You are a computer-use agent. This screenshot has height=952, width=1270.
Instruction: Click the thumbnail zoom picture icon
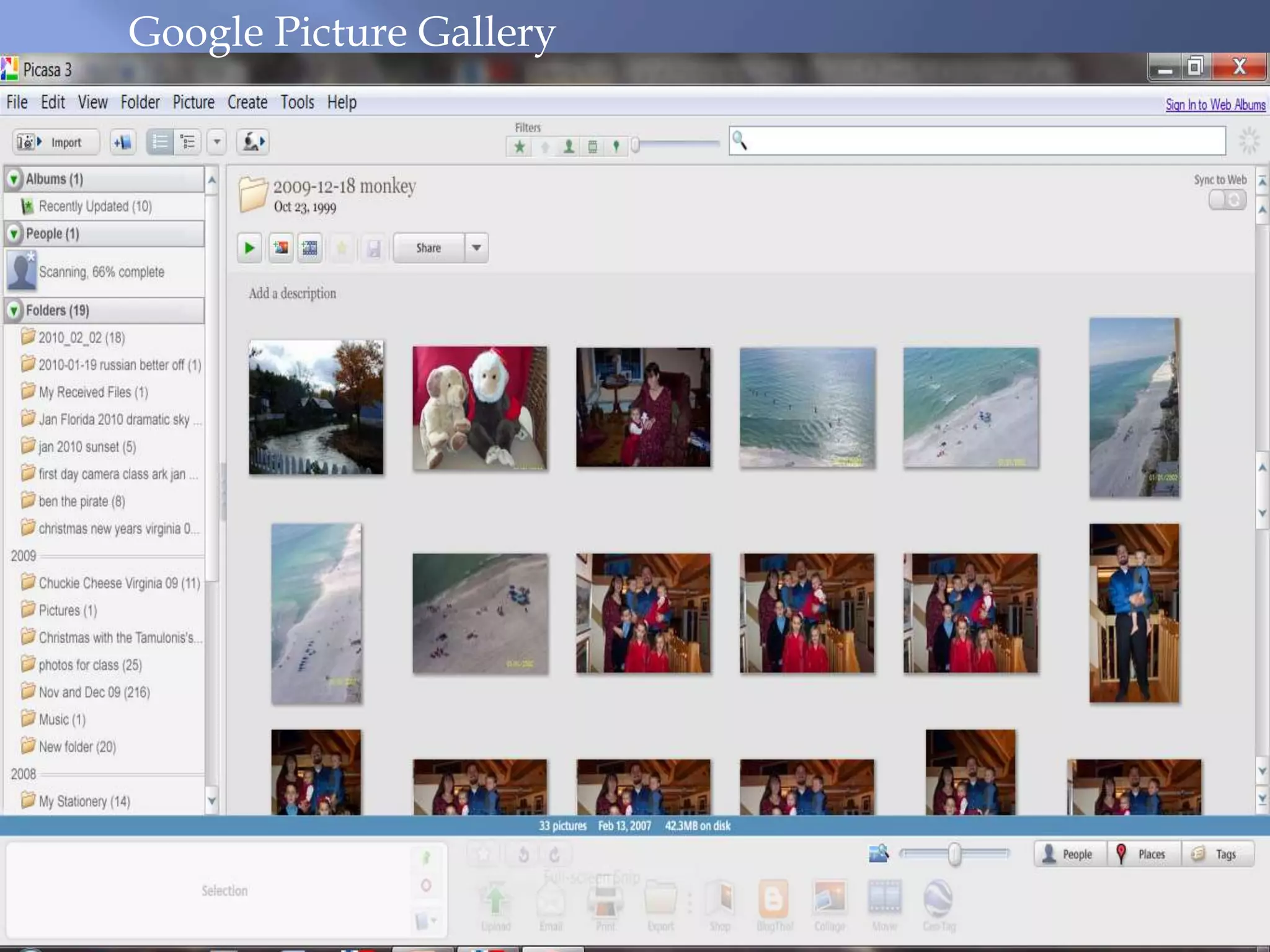[x=879, y=854]
